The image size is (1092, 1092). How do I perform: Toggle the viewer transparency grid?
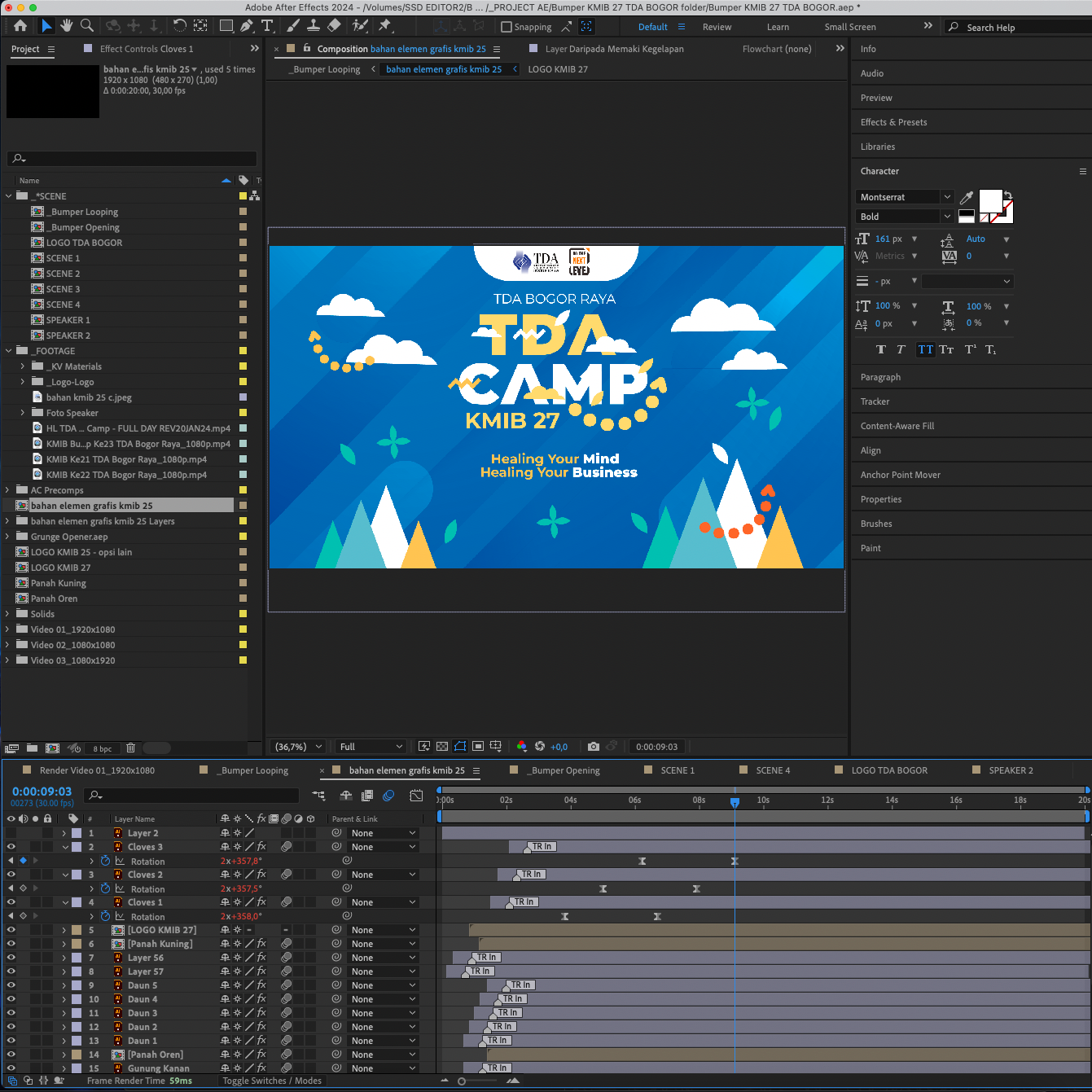(x=442, y=747)
